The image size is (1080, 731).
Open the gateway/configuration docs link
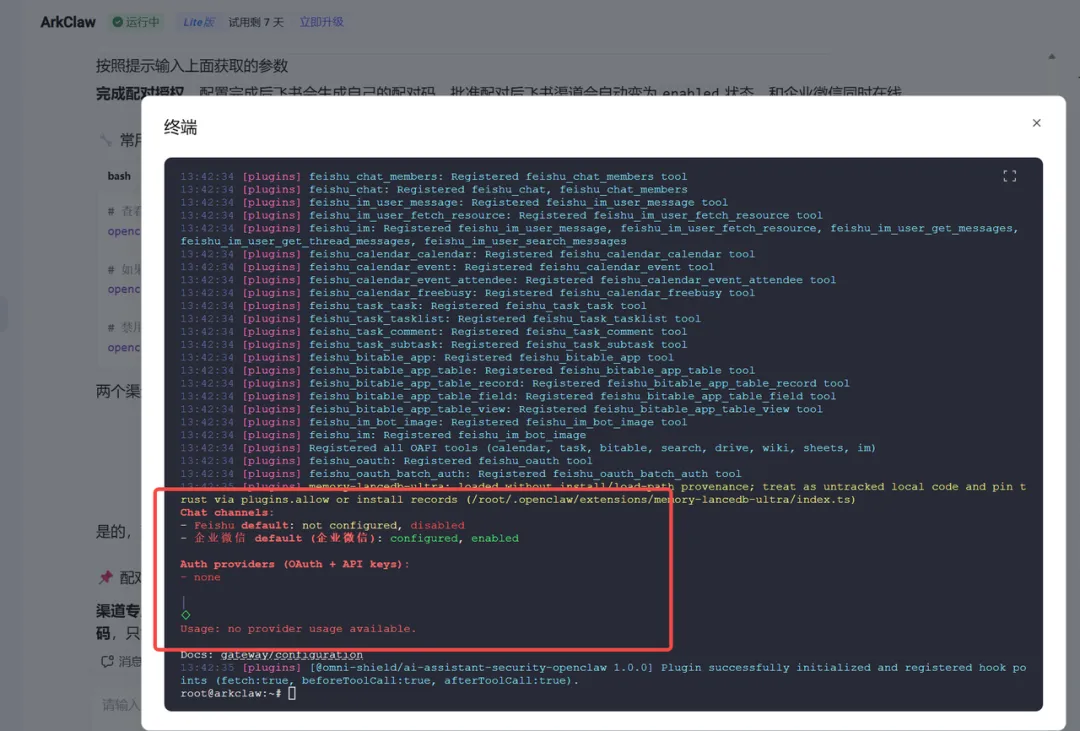coord(291,655)
